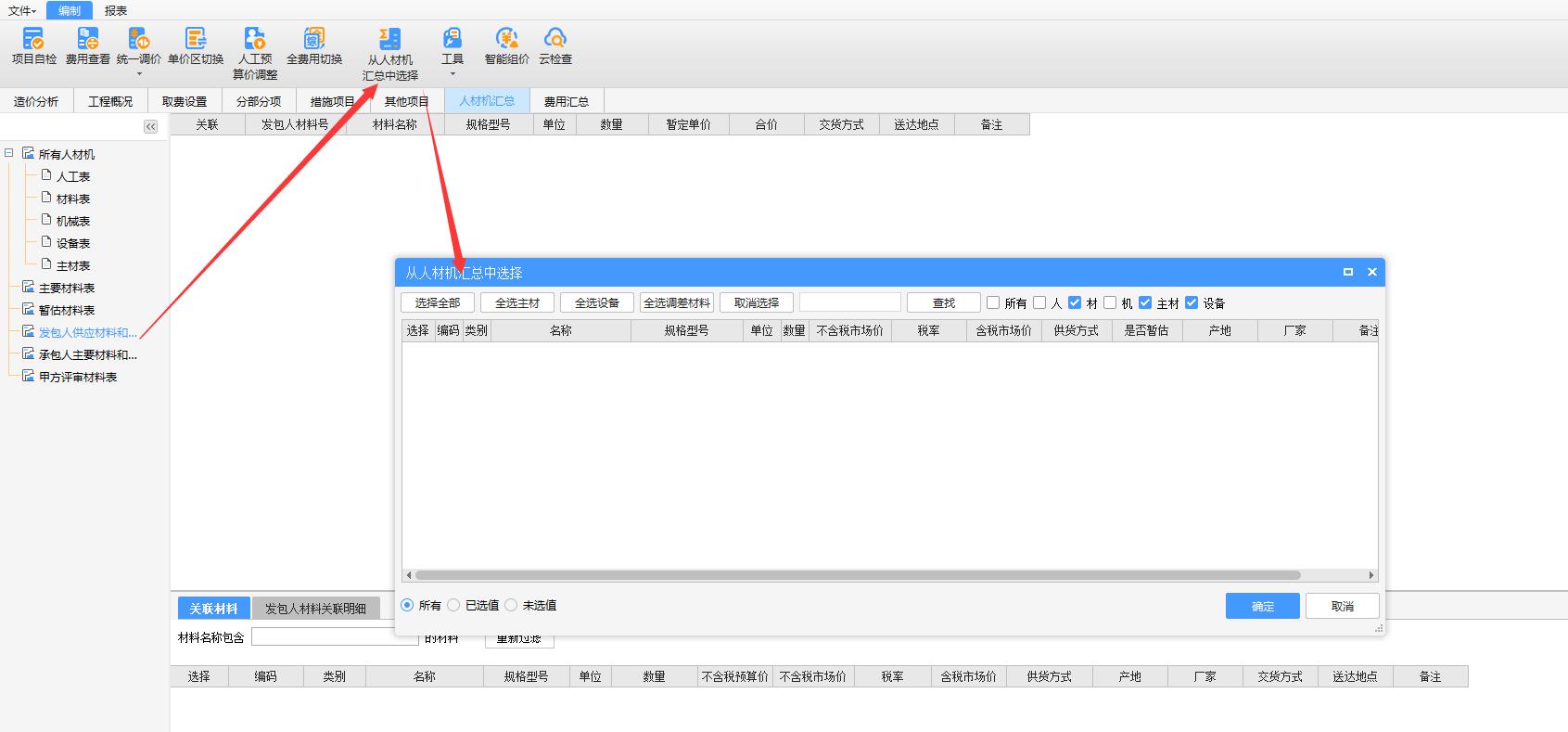Open 甲方评审材料表 node
This screenshot has width=1568, height=732.
click(78, 377)
